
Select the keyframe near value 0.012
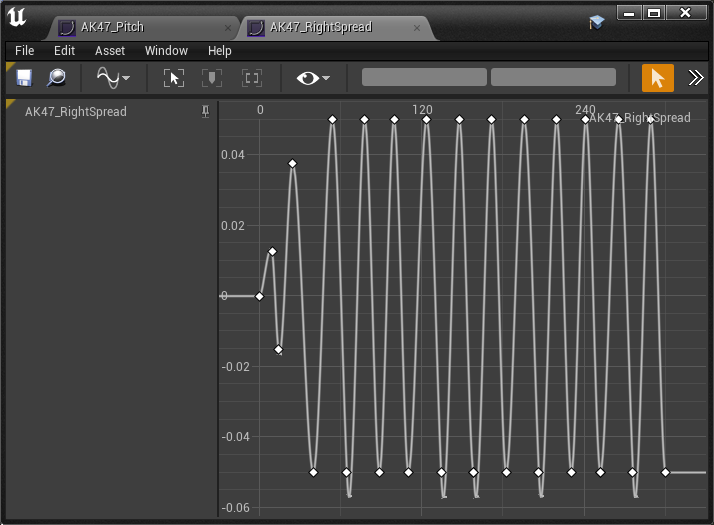tap(272, 251)
